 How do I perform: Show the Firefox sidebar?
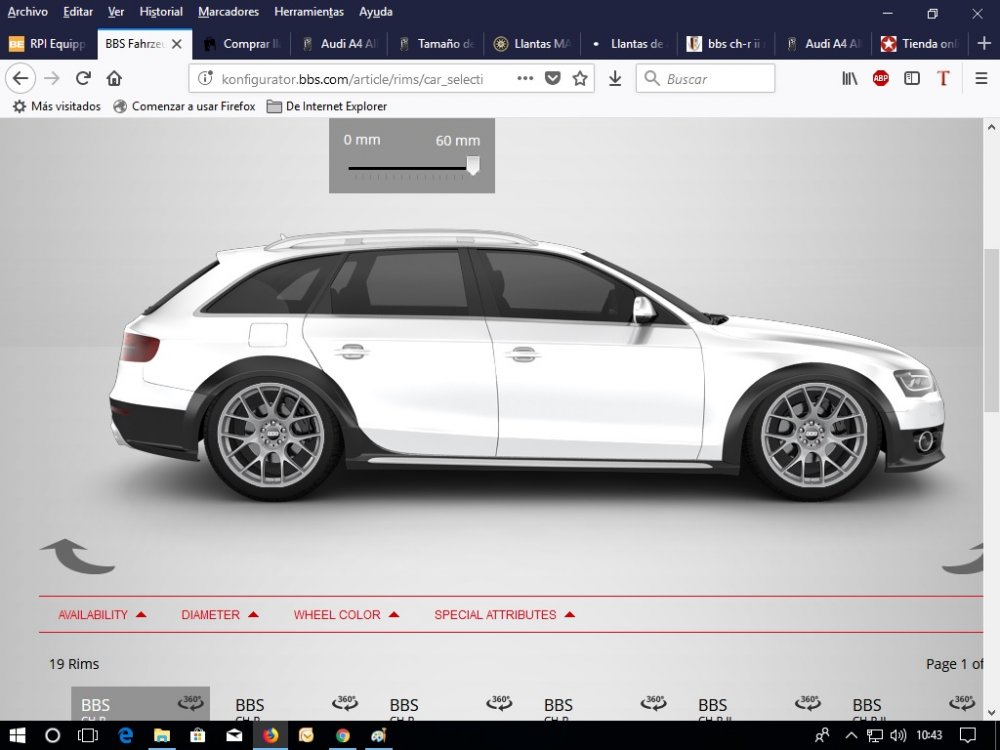click(912, 78)
